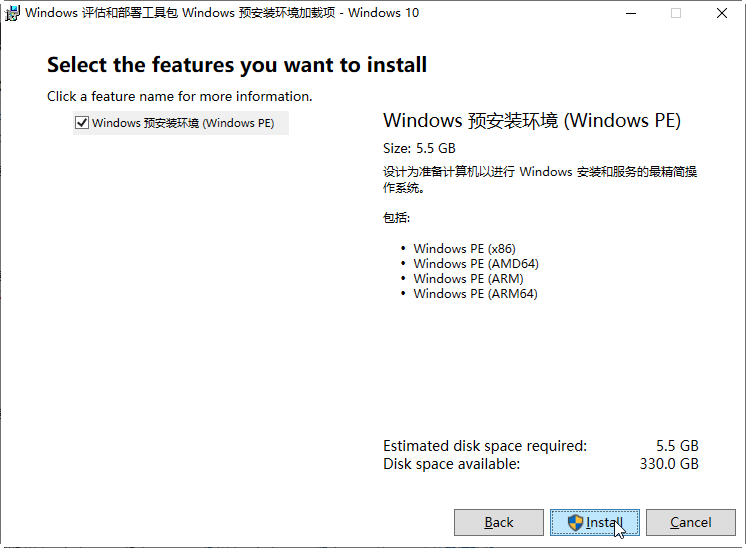Click the disabled maximize button
The height and width of the screenshot is (548, 746).
pyautogui.click(x=676, y=14)
